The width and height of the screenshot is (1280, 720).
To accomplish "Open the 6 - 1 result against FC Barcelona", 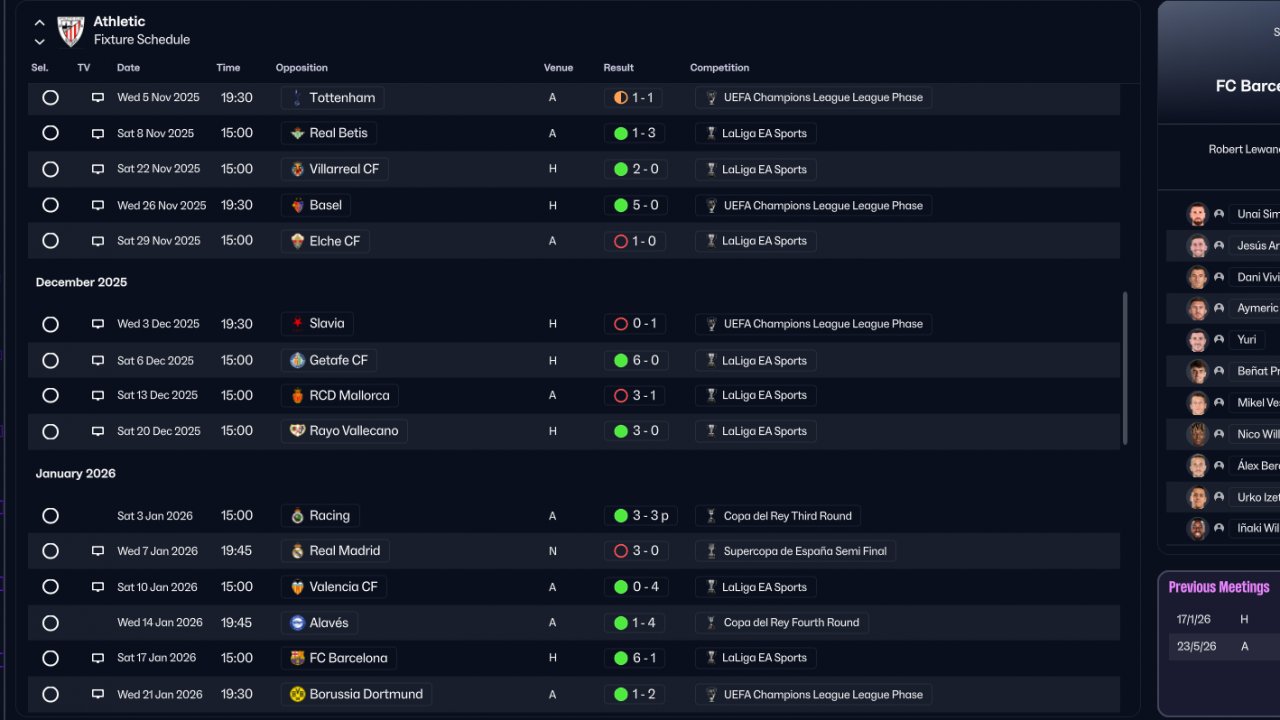I will pyautogui.click(x=635, y=658).
